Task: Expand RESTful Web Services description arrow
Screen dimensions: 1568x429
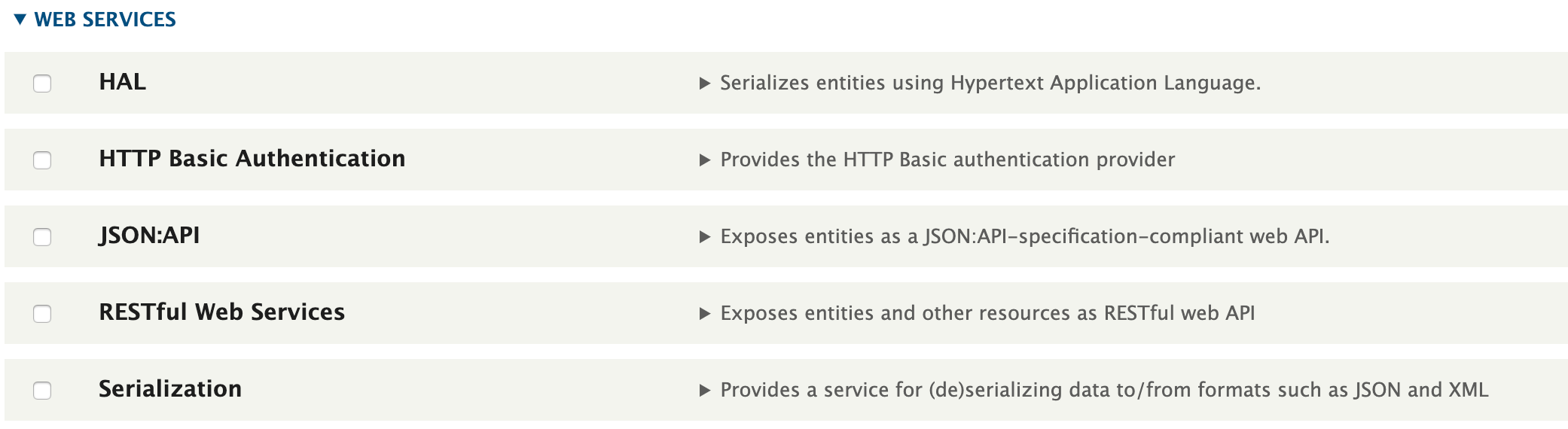Action: coord(705,314)
